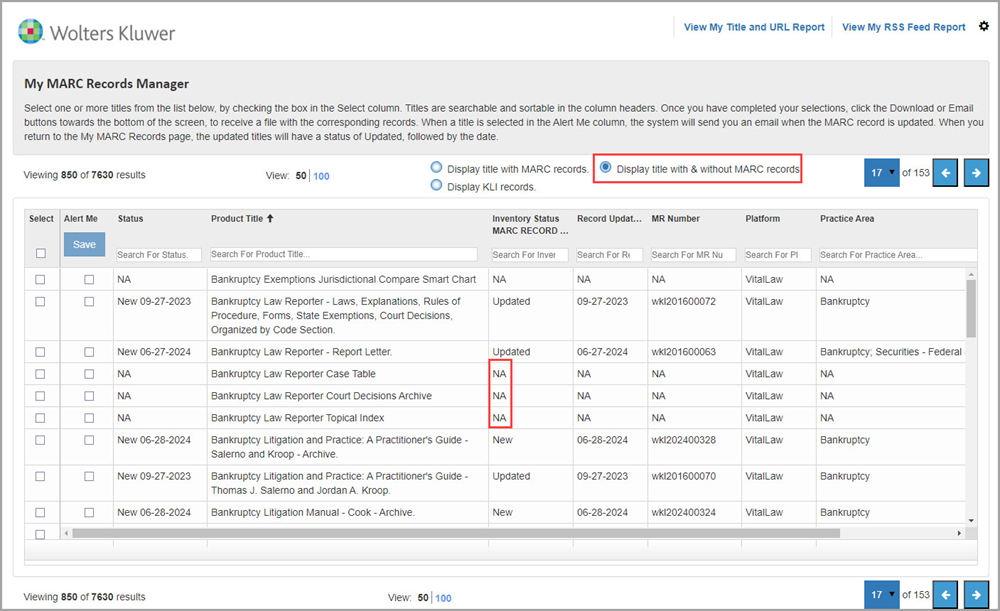Sort by Status column header

coord(130,218)
